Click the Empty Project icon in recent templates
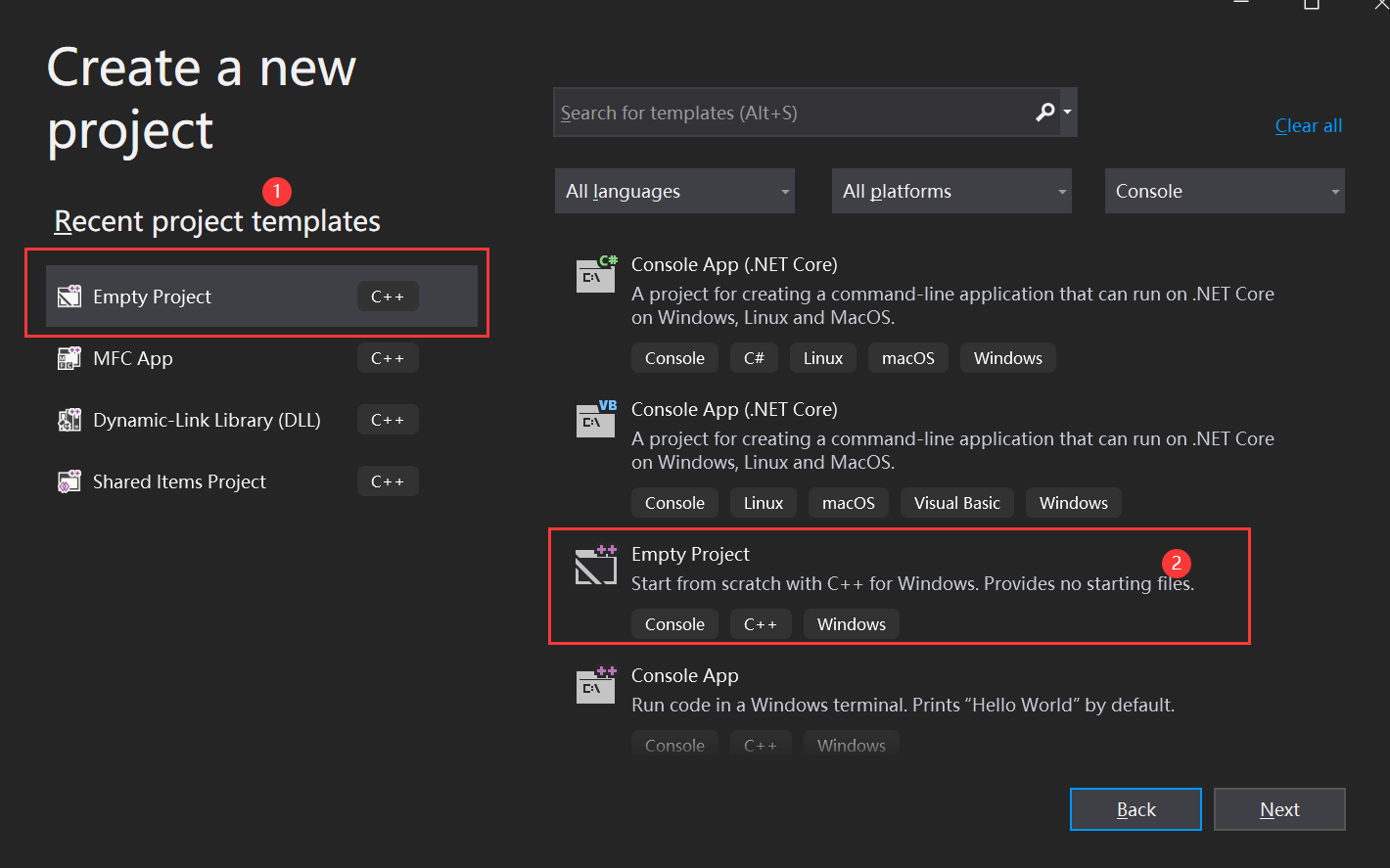The image size is (1390, 868). [69, 297]
